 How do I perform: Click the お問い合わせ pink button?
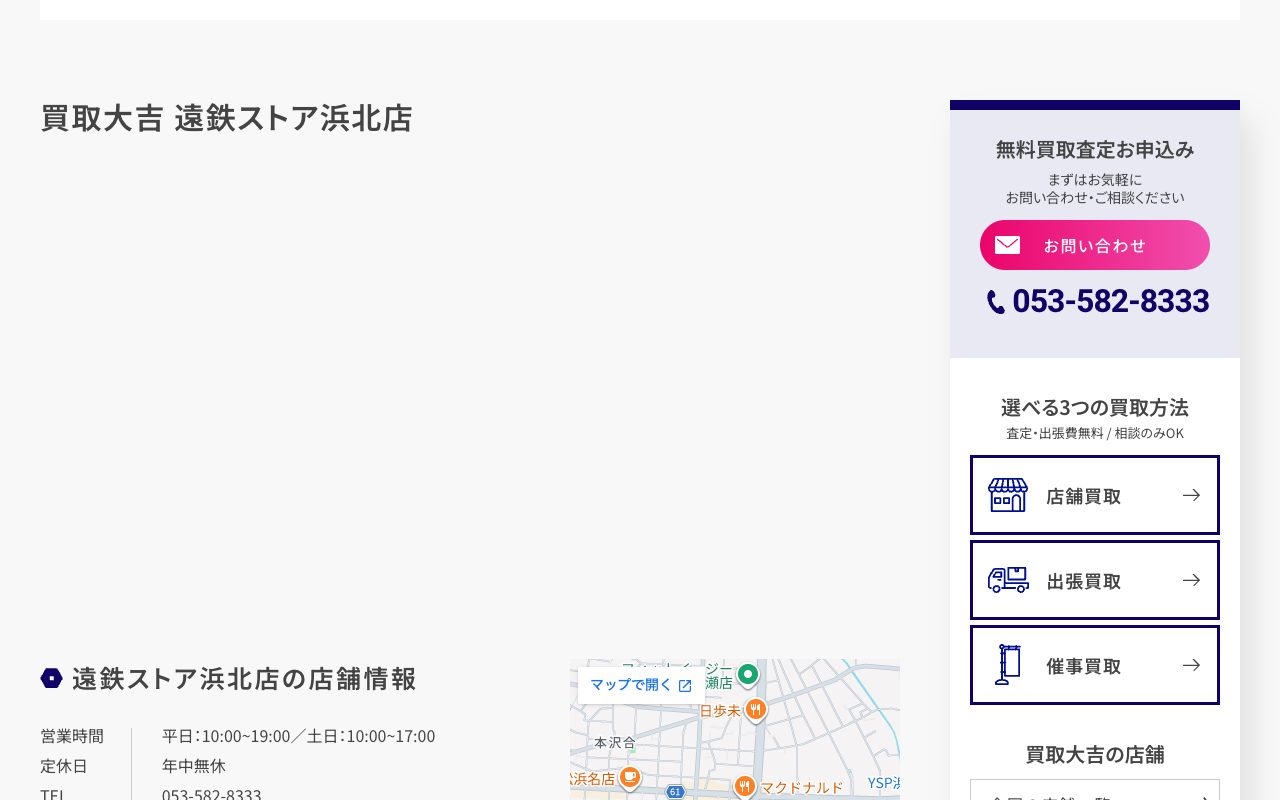click(x=1095, y=245)
